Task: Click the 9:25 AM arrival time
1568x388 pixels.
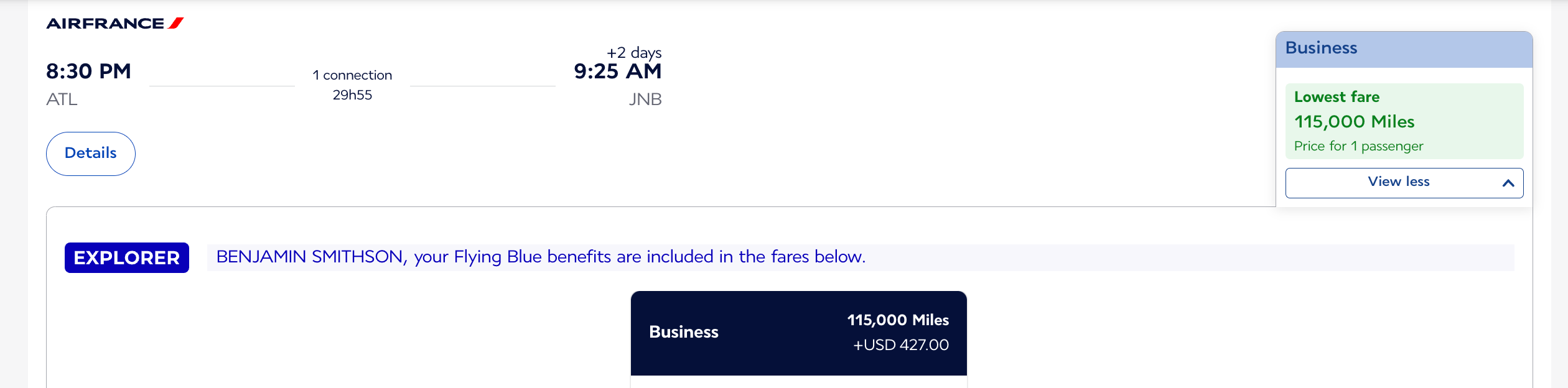Action: [617, 72]
